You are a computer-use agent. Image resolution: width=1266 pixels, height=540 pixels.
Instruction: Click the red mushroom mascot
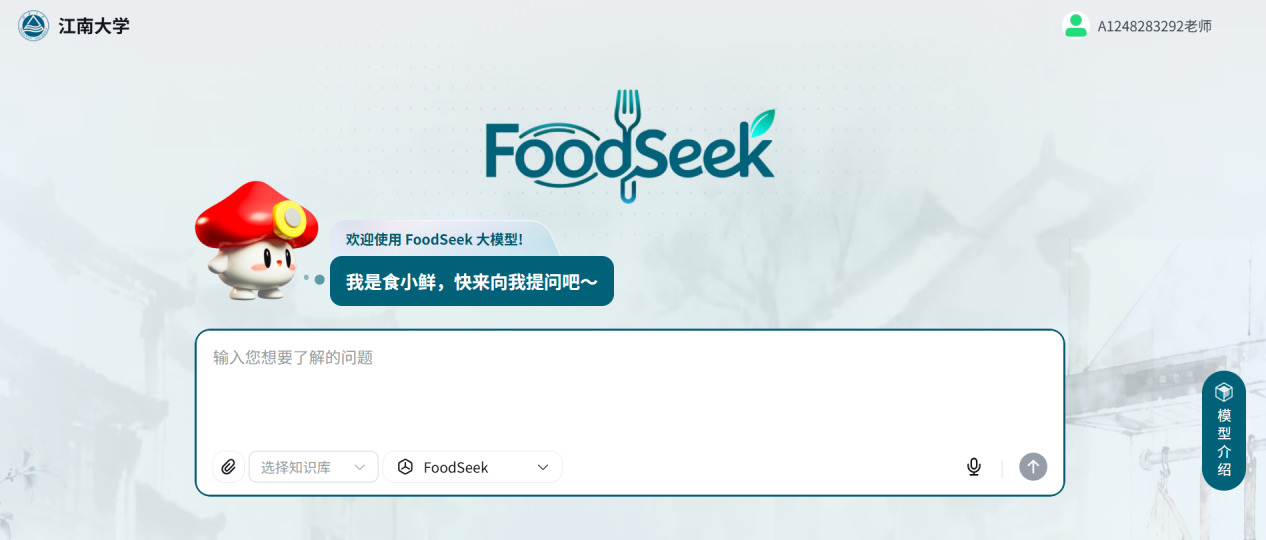(x=255, y=240)
